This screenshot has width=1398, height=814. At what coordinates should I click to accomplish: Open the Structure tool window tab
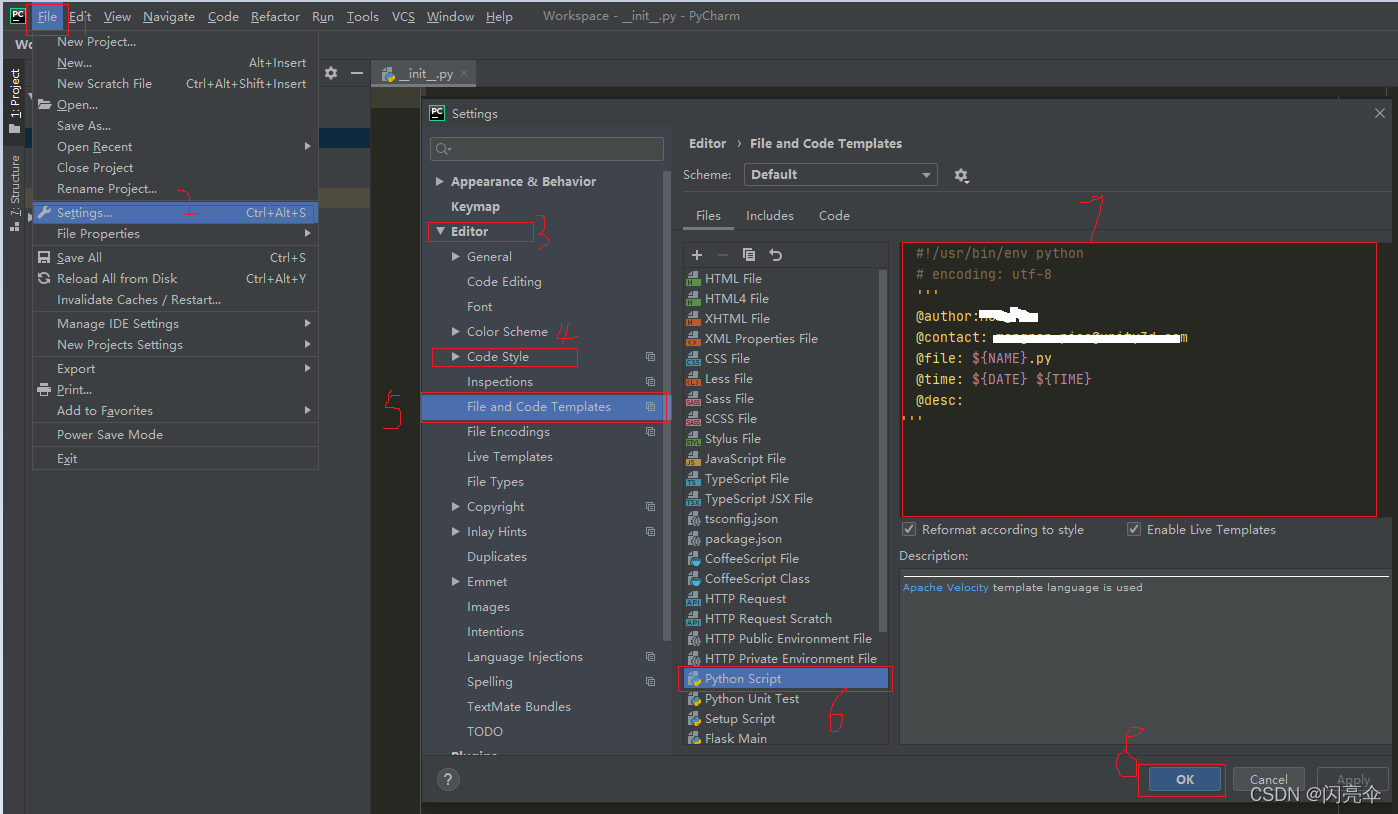14,193
